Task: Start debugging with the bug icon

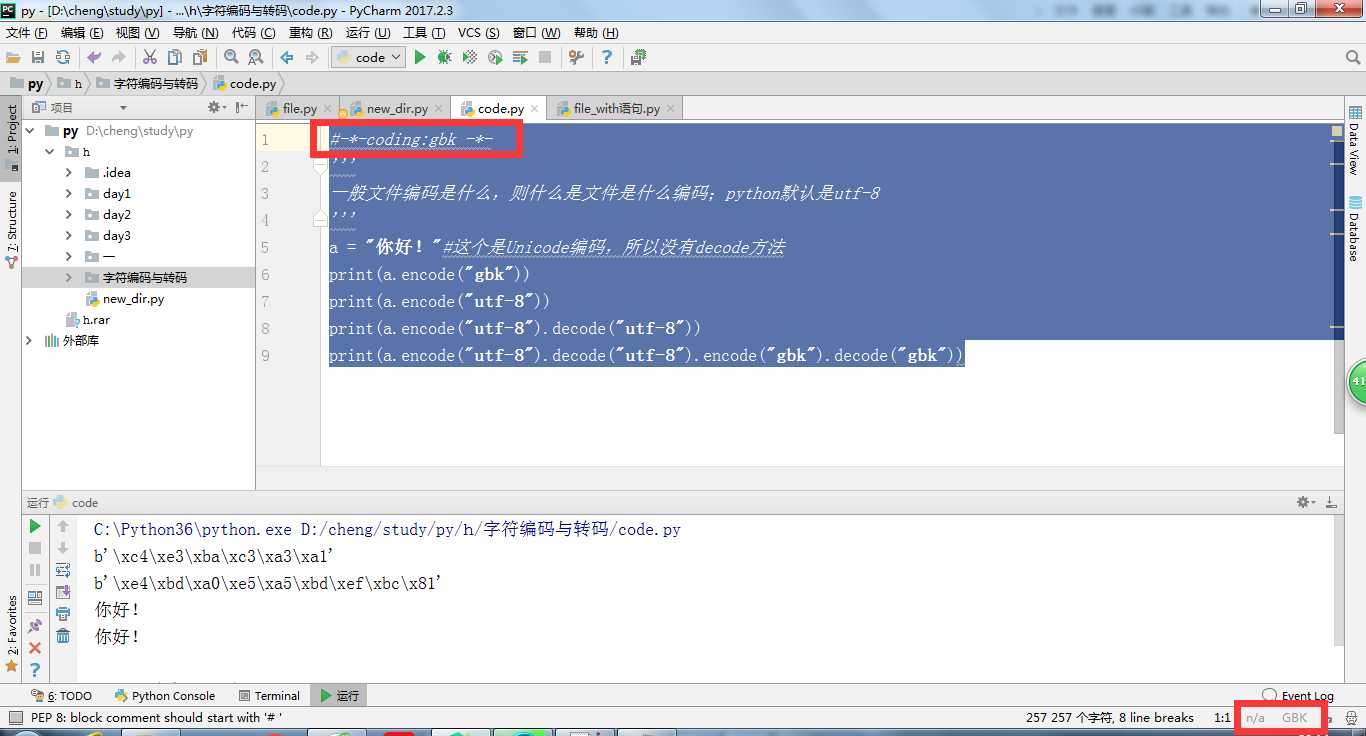Action: 445,57
